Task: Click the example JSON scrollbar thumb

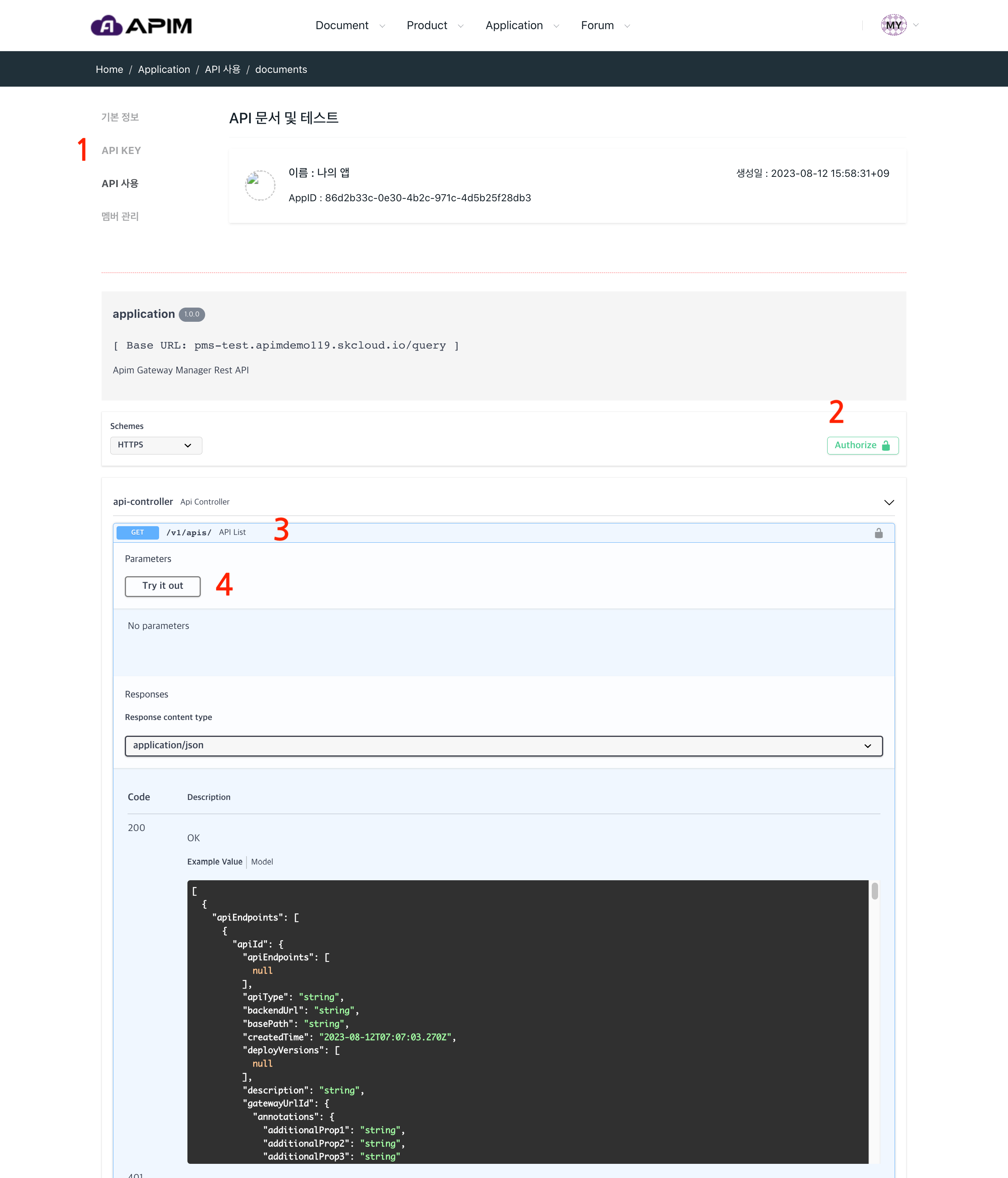Action: coord(875,891)
